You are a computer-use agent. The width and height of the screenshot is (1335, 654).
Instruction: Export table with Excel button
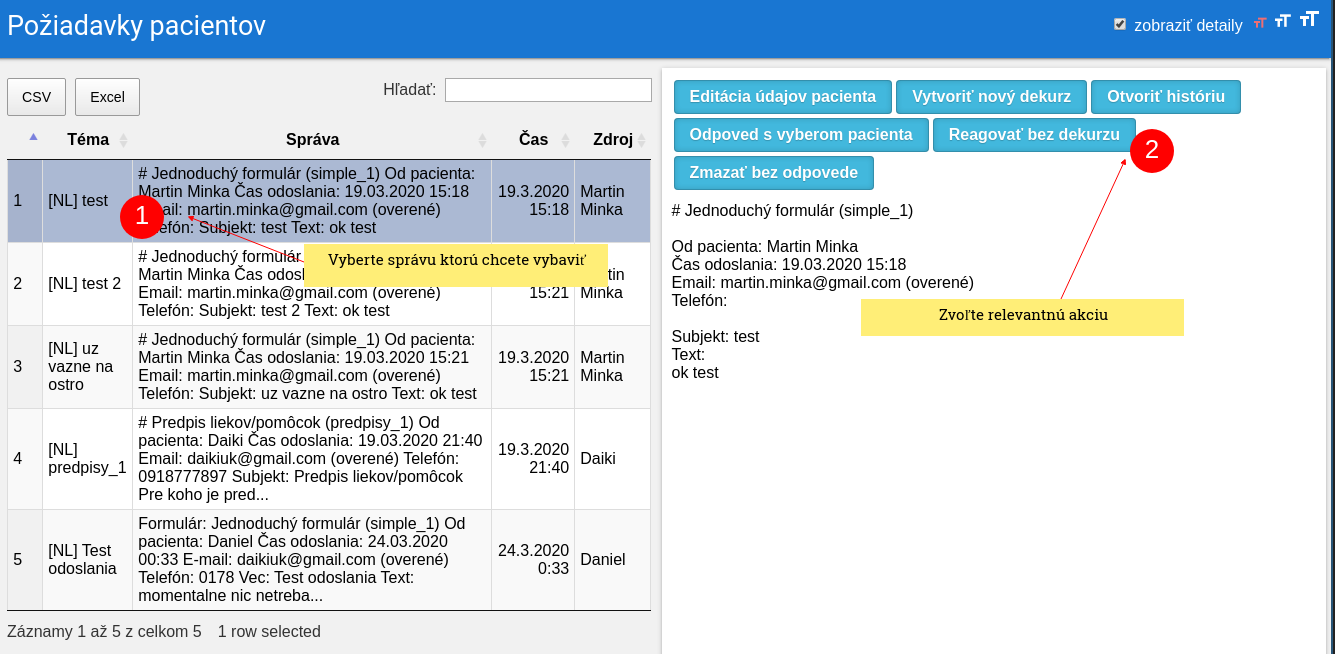107,97
